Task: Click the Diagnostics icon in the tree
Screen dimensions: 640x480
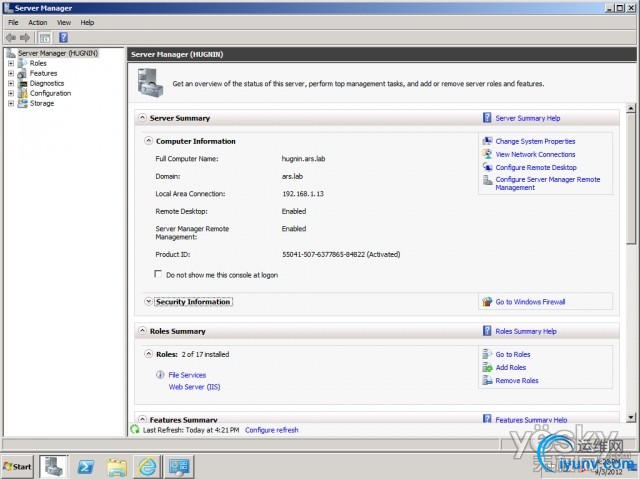Action: (x=23, y=83)
